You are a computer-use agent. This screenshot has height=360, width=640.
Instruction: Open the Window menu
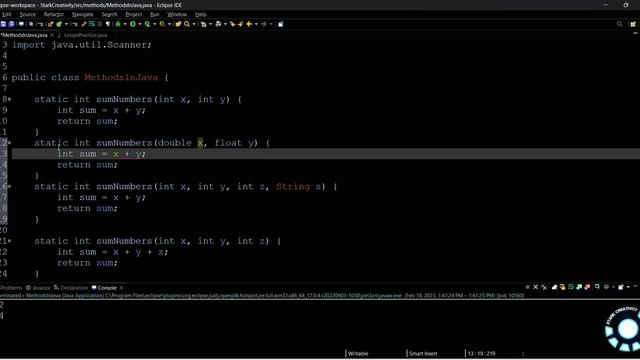click(x=177, y=14)
